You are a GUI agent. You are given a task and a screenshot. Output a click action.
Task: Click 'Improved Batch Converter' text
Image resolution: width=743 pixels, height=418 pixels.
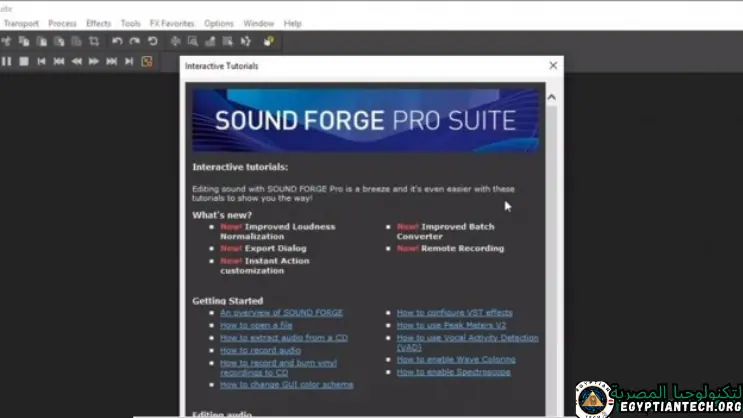(445, 232)
